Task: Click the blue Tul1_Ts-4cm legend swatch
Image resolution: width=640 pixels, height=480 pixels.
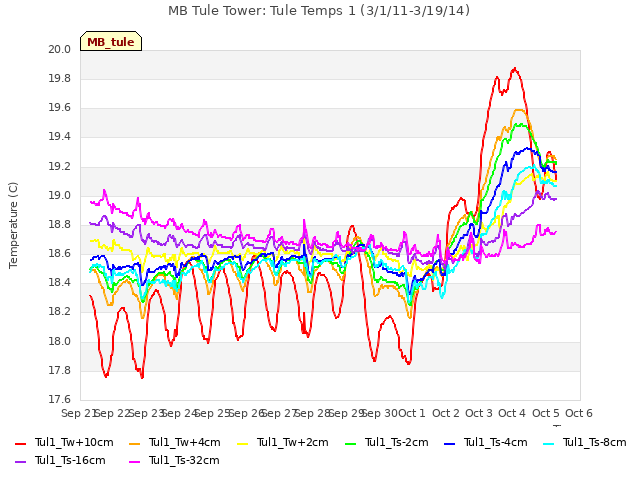Action: tap(449, 443)
